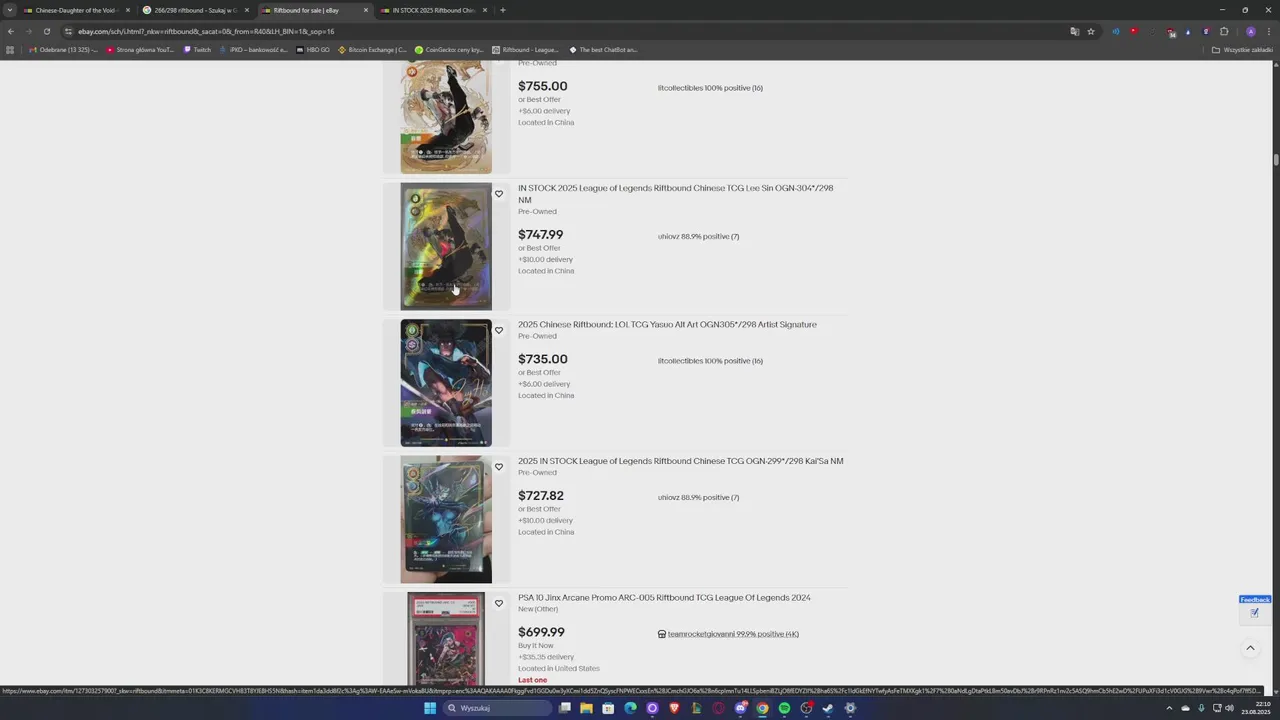Open Windows Start menu
1280x720 pixels.
point(430,708)
